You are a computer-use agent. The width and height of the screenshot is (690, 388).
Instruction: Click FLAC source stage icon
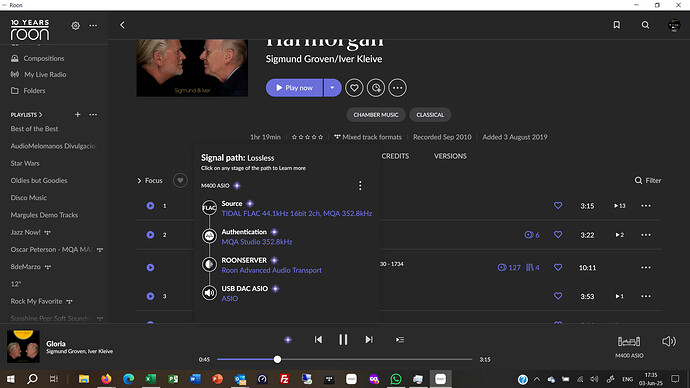click(x=209, y=208)
